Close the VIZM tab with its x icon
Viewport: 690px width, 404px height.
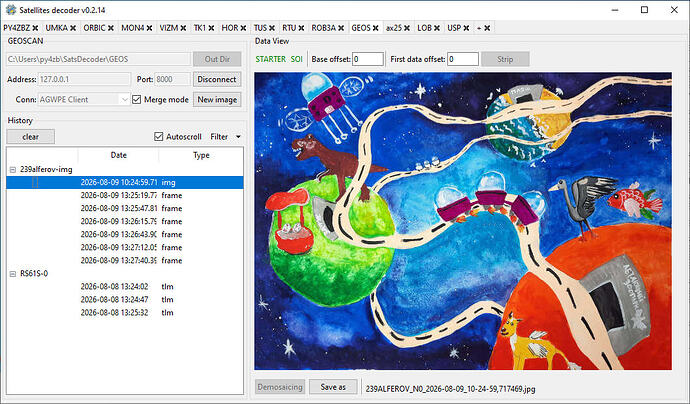tap(183, 28)
